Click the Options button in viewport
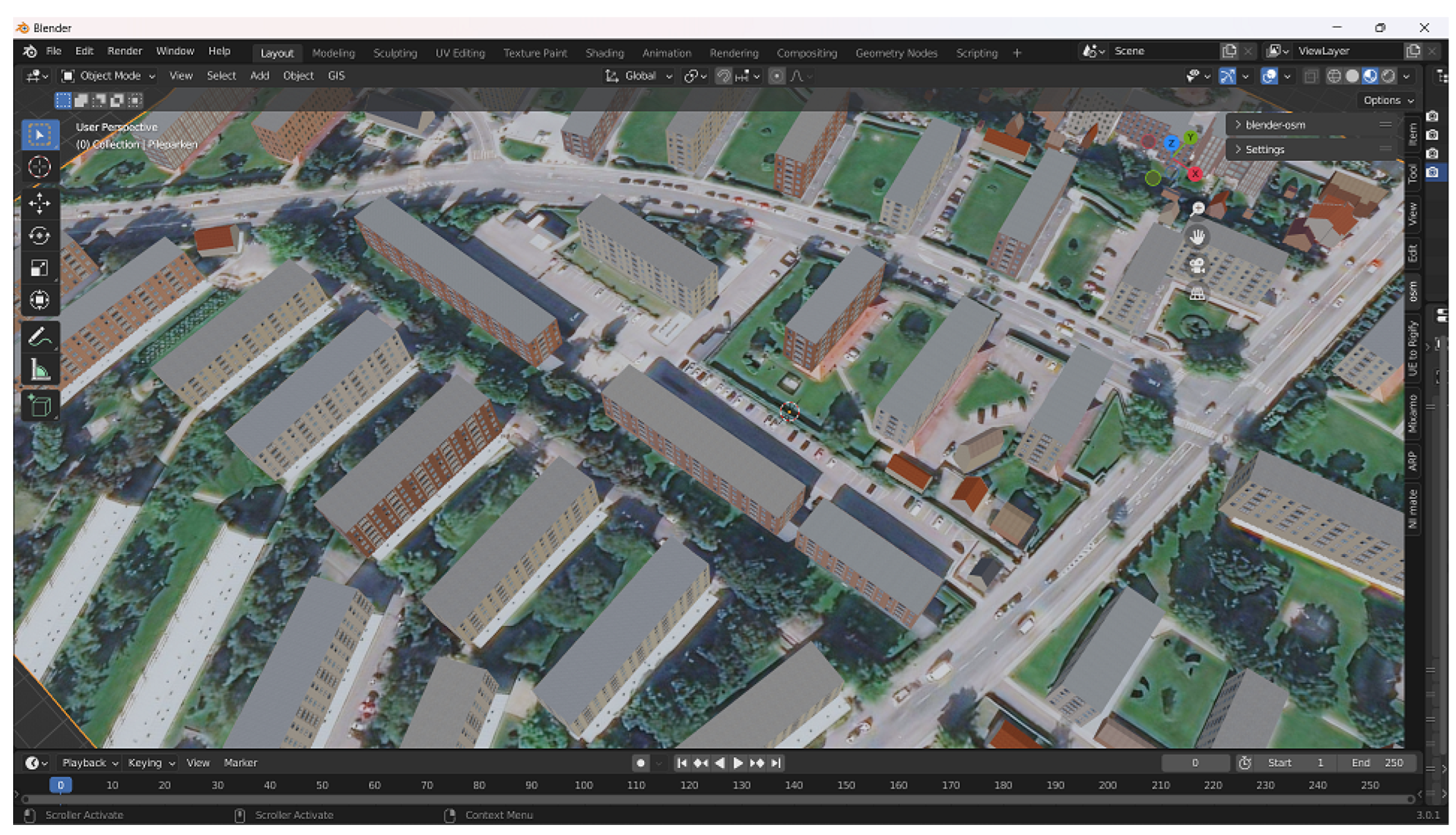Image resolution: width=1456 pixels, height=835 pixels. 1387,100
